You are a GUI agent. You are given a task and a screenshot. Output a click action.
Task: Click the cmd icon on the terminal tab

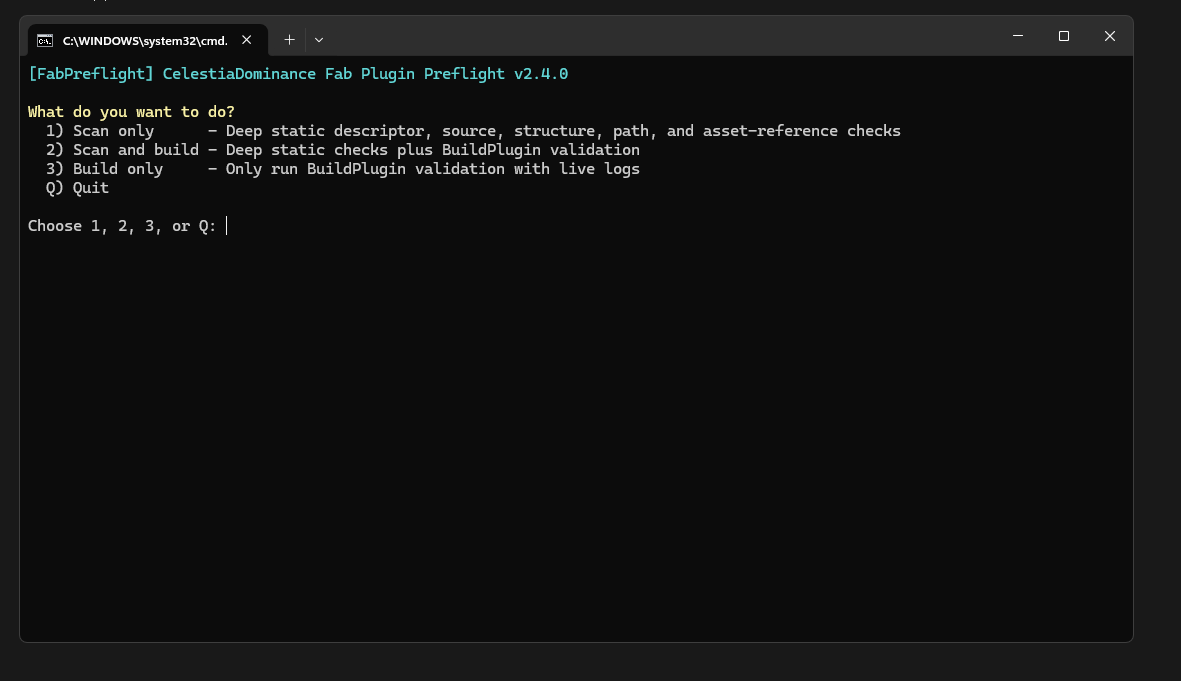[x=45, y=41]
